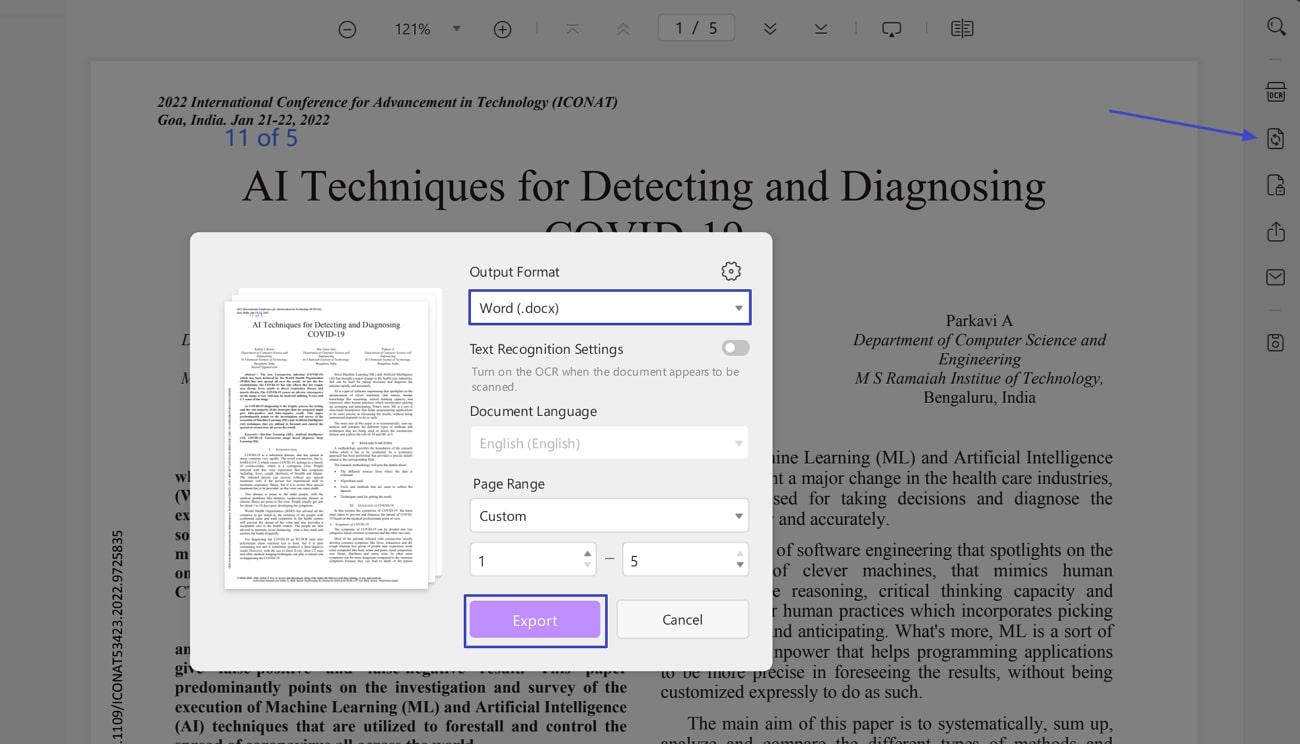Click the email document icon
This screenshot has height=744, width=1300.
[x=1276, y=277]
